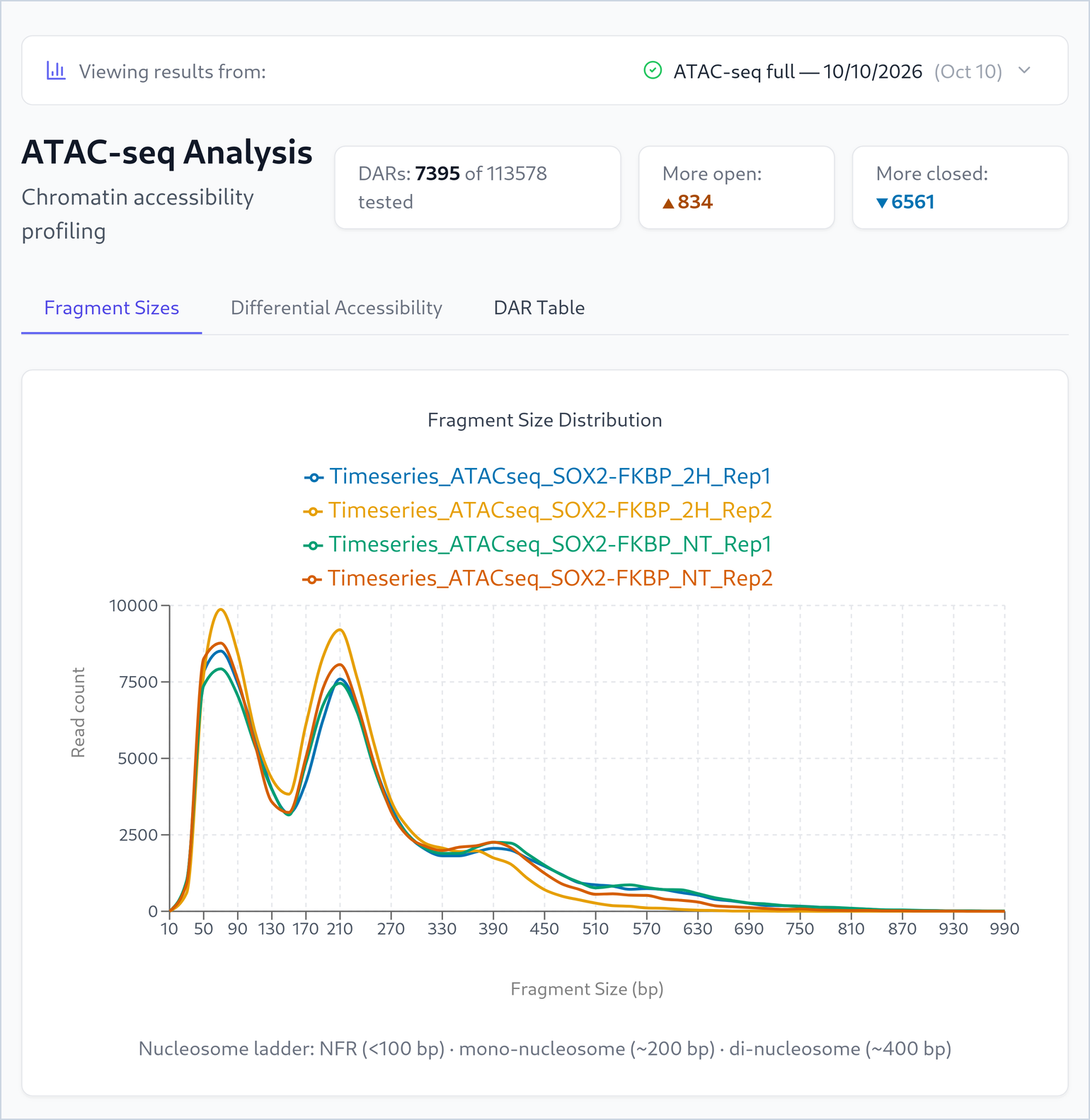Toggle SOX2-FKBP_NT_Rep2 legend series

pyautogui.click(x=537, y=578)
